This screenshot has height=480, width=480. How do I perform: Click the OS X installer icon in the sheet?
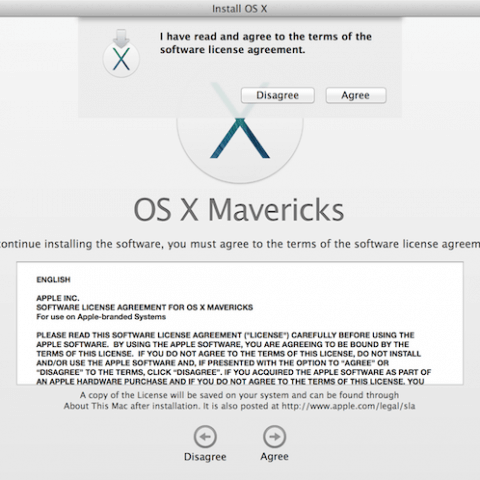pyautogui.click(x=121, y=53)
